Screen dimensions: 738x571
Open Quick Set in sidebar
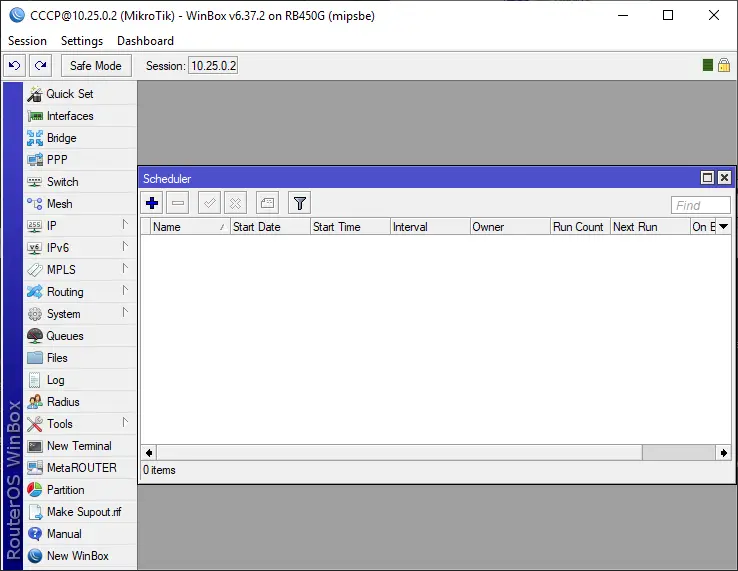pyautogui.click(x=80, y=94)
